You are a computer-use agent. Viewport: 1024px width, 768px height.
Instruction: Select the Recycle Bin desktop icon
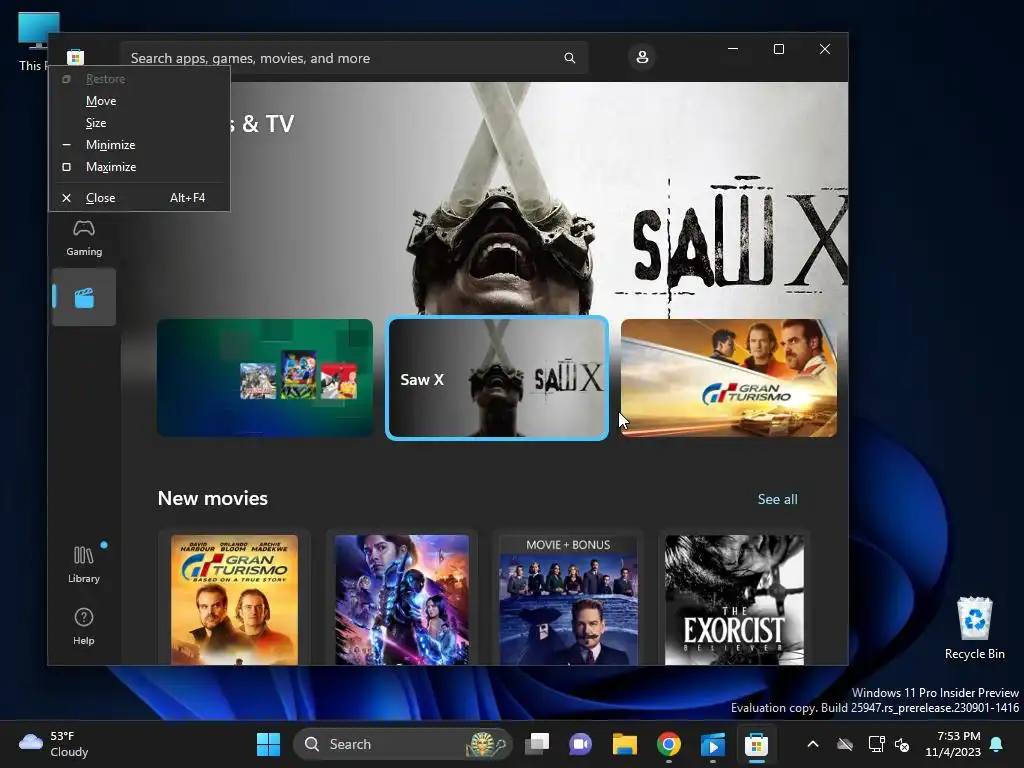[974, 628]
